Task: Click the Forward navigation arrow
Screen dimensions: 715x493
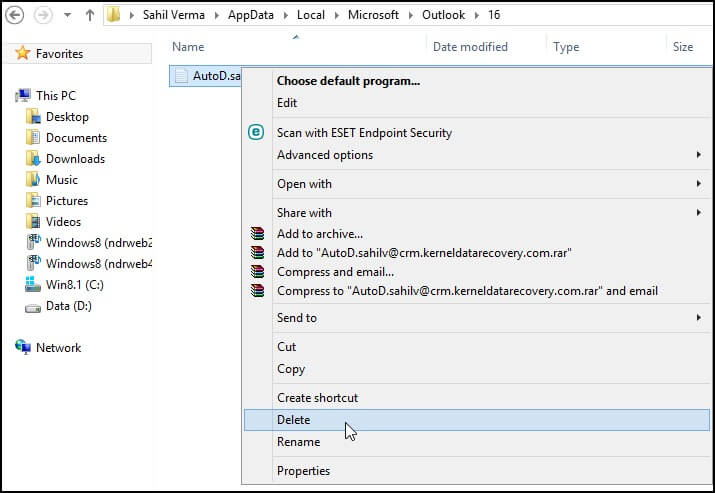Action: pyautogui.click(x=43, y=15)
